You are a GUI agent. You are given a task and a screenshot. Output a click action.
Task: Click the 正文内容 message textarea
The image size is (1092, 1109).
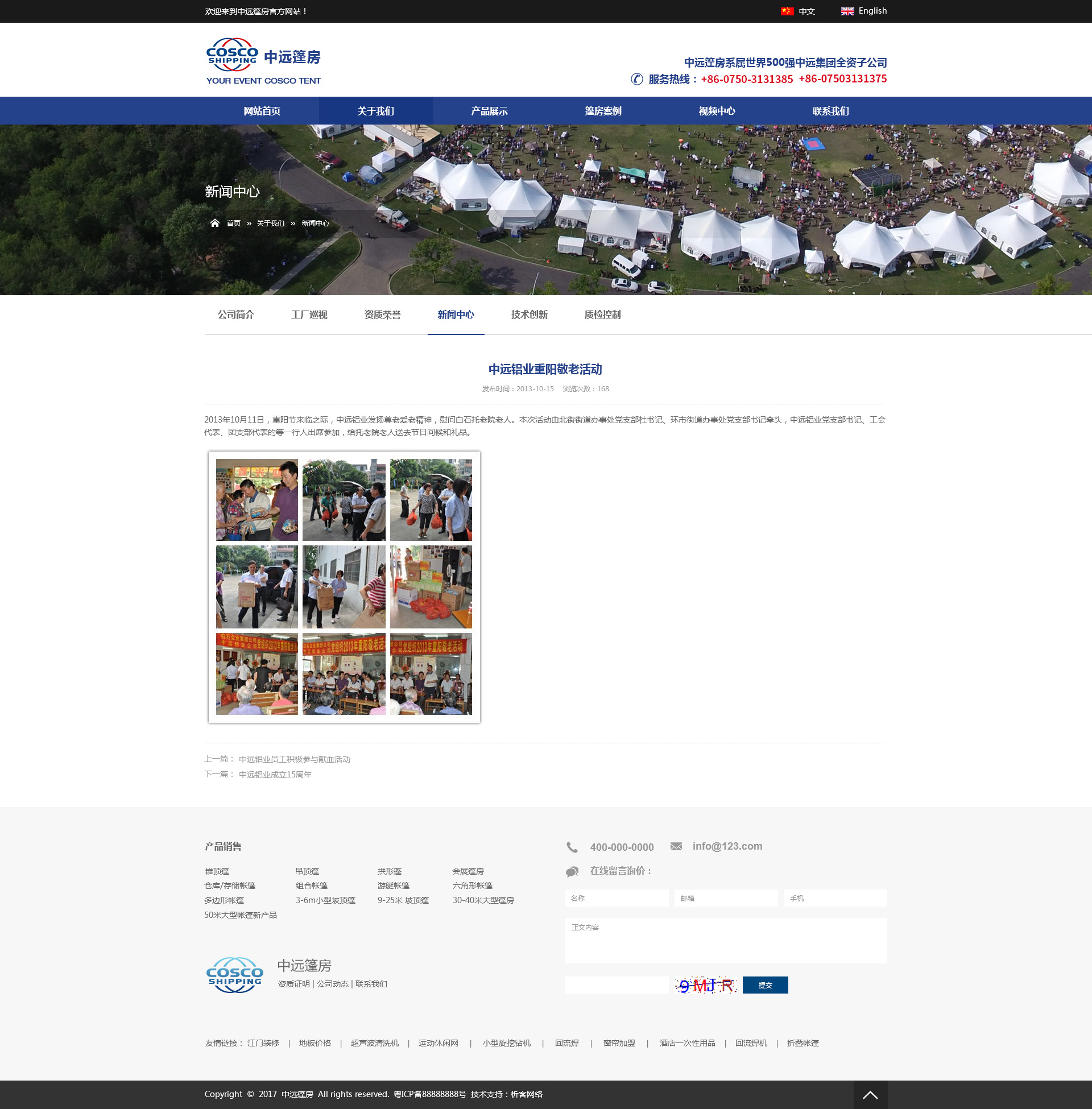pyautogui.click(x=726, y=941)
